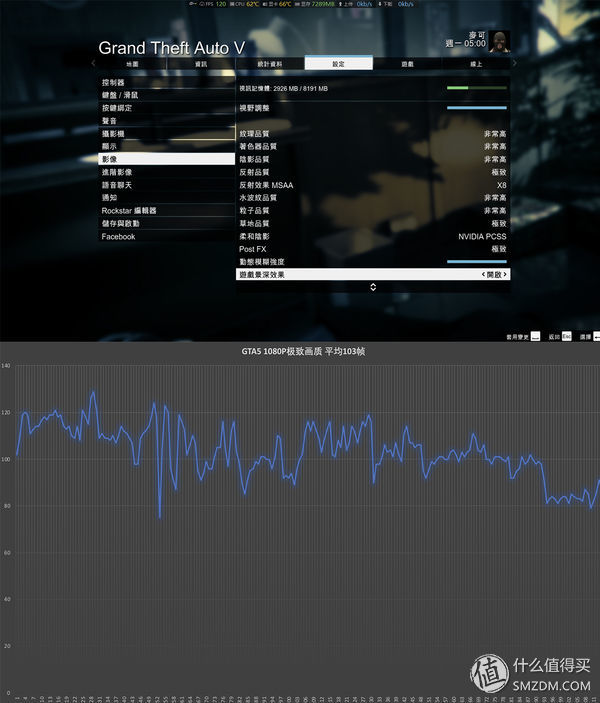This screenshot has height=703, width=600.
Task: Click the left arrow beside the 地圖 tab
Action: (x=93, y=64)
